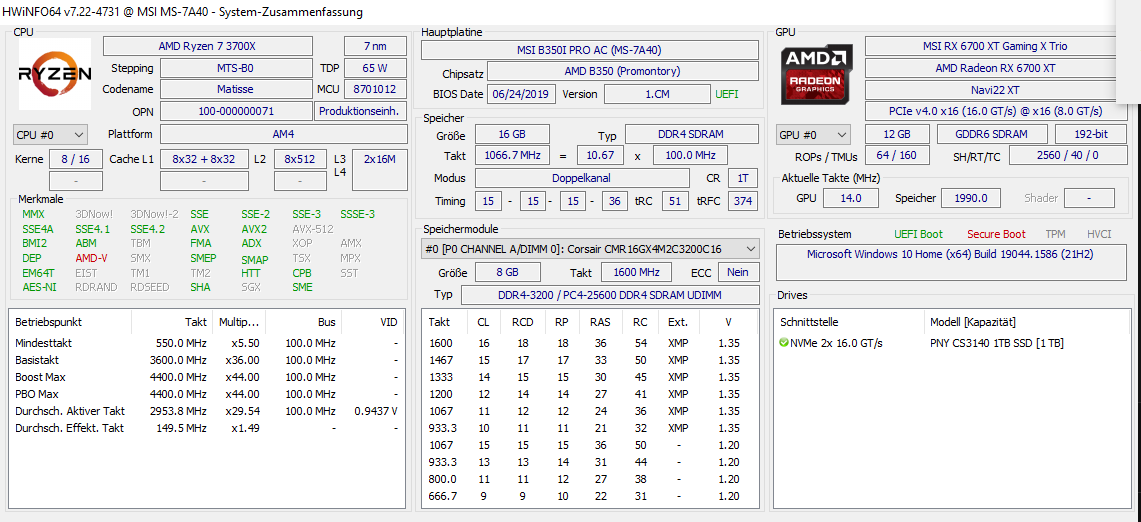
Task: Click the red AMD-V feature label
Action: tap(91, 258)
